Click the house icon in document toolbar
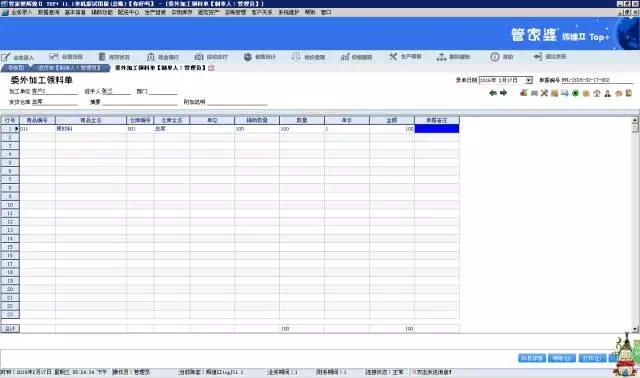The height and width of the screenshot is (378, 640). coord(597,93)
